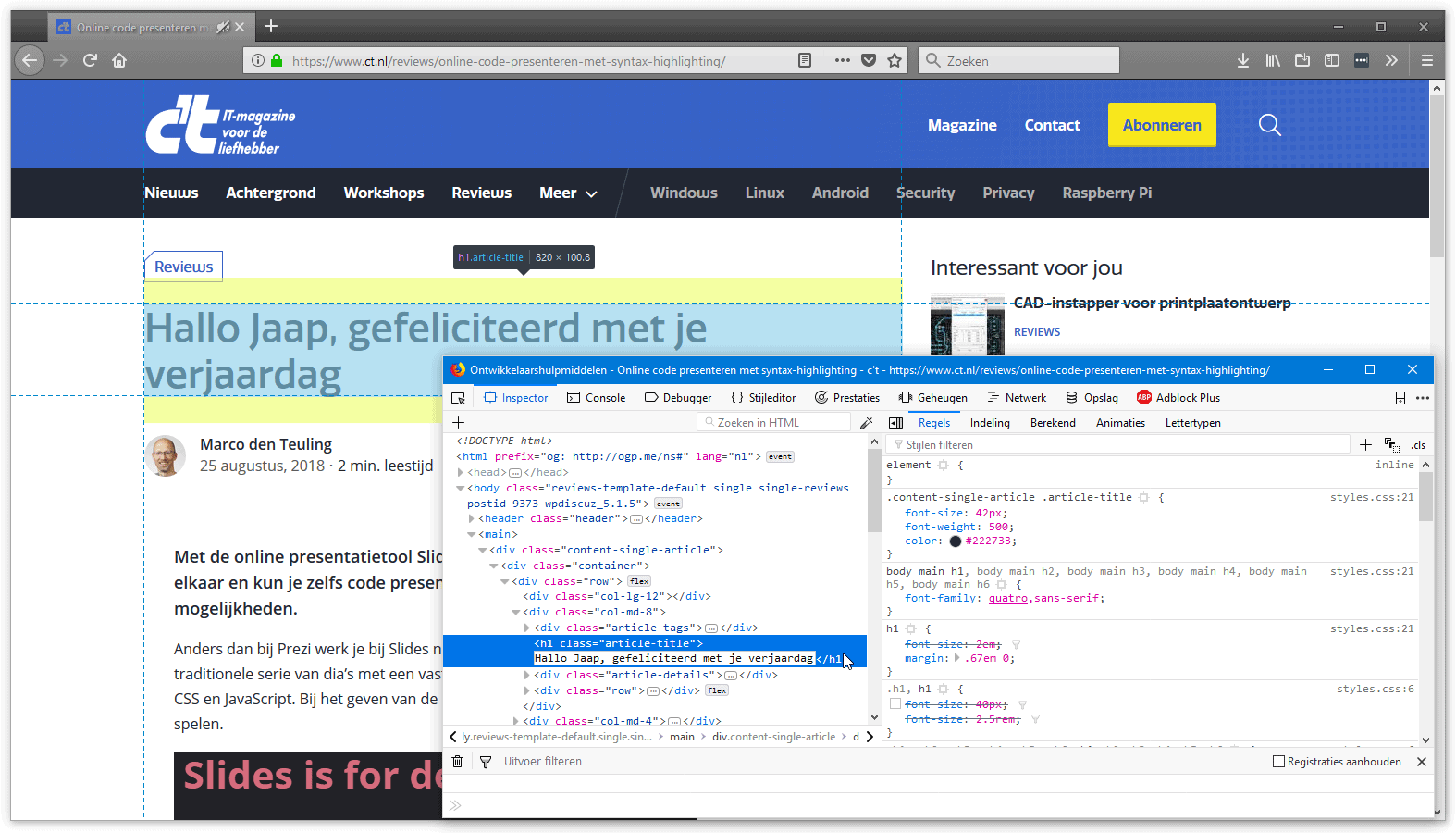Highlight elements matching the h1 selector
The height and width of the screenshot is (833, 1456).
(x=910, y=628)
